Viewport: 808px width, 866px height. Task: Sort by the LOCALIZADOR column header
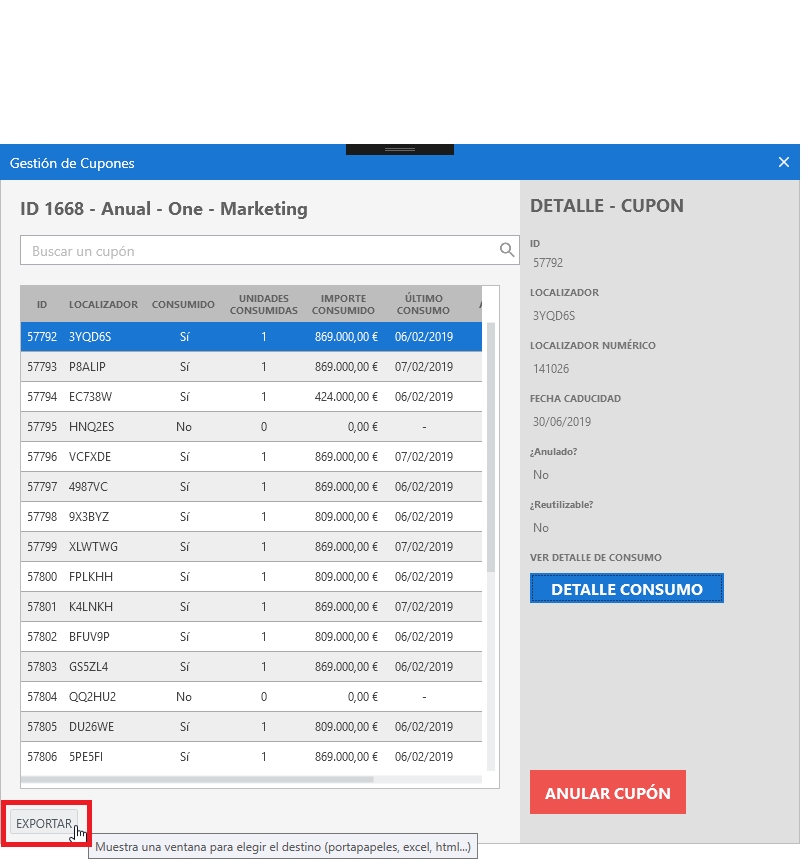tap(103, 304)
